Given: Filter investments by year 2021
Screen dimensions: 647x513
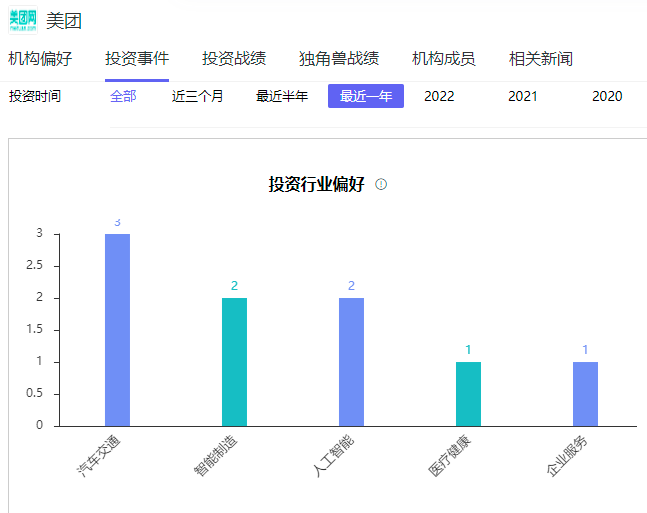Looking at the screenshot, I should tap(523, 96).
